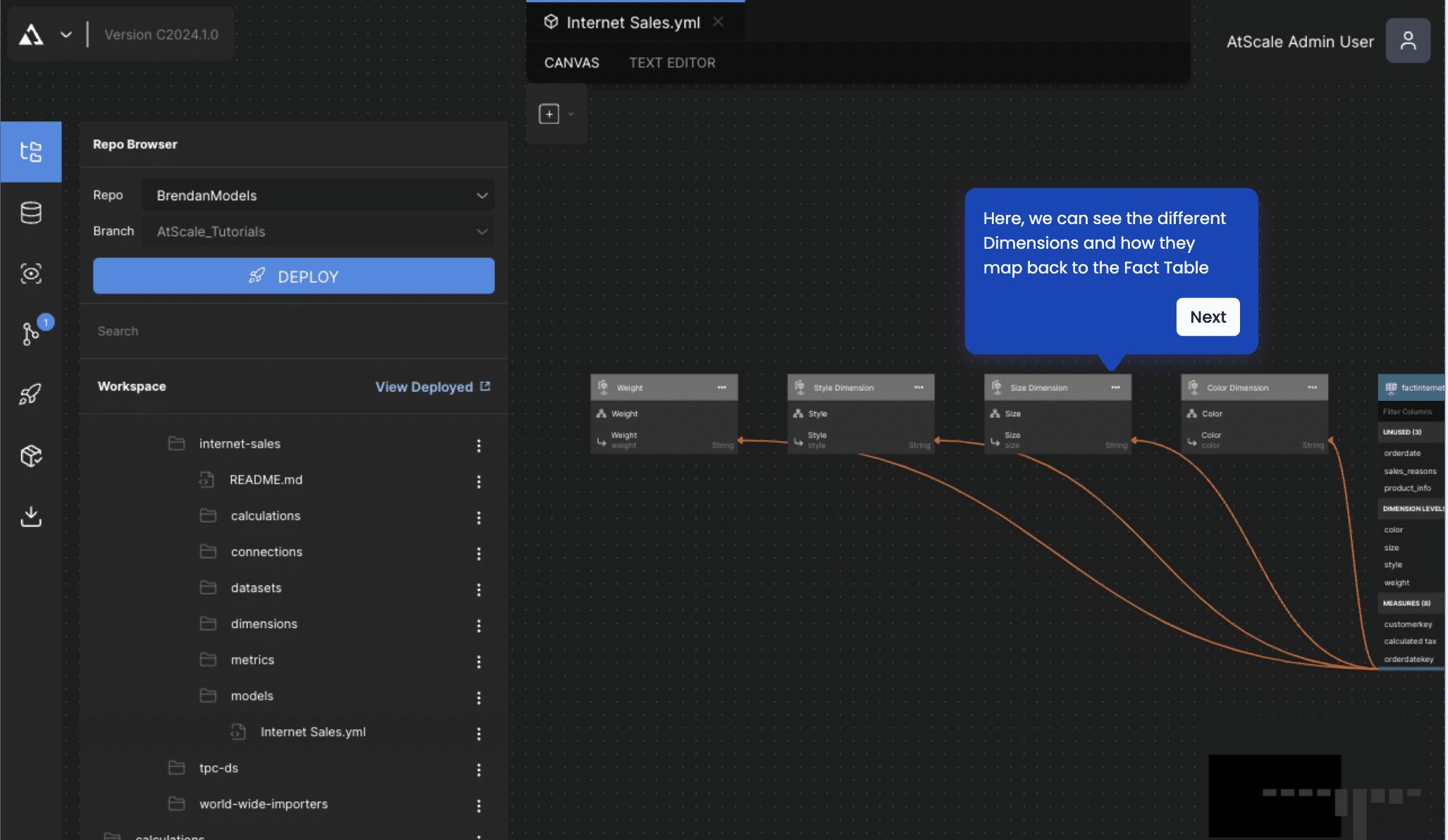This screenshot has width=1448, height=840.
Task: Switch to the CANVAS tab
Action: click(572, 63)
